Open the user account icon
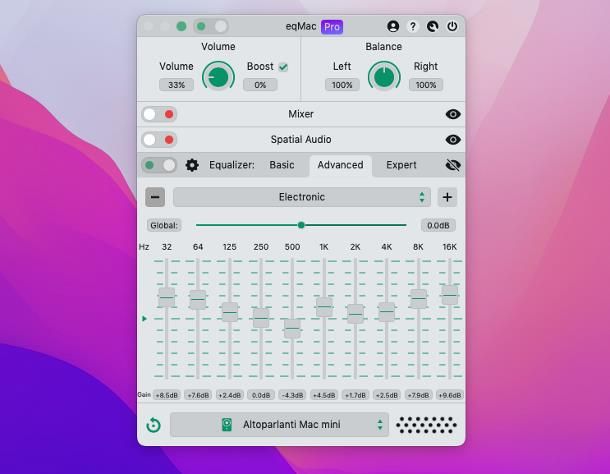This screenshot has width=610, height=474. [x=393, y=26]
